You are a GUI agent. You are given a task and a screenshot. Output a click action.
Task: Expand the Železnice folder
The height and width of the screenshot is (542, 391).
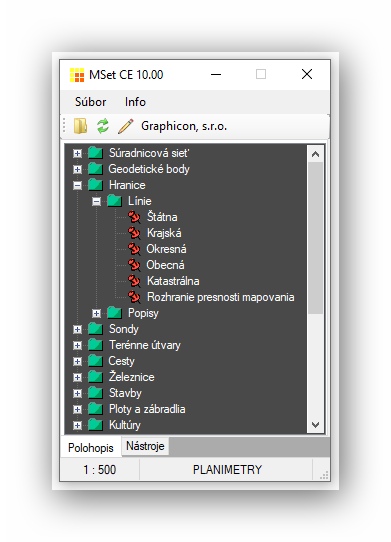[x=77, y=377]
